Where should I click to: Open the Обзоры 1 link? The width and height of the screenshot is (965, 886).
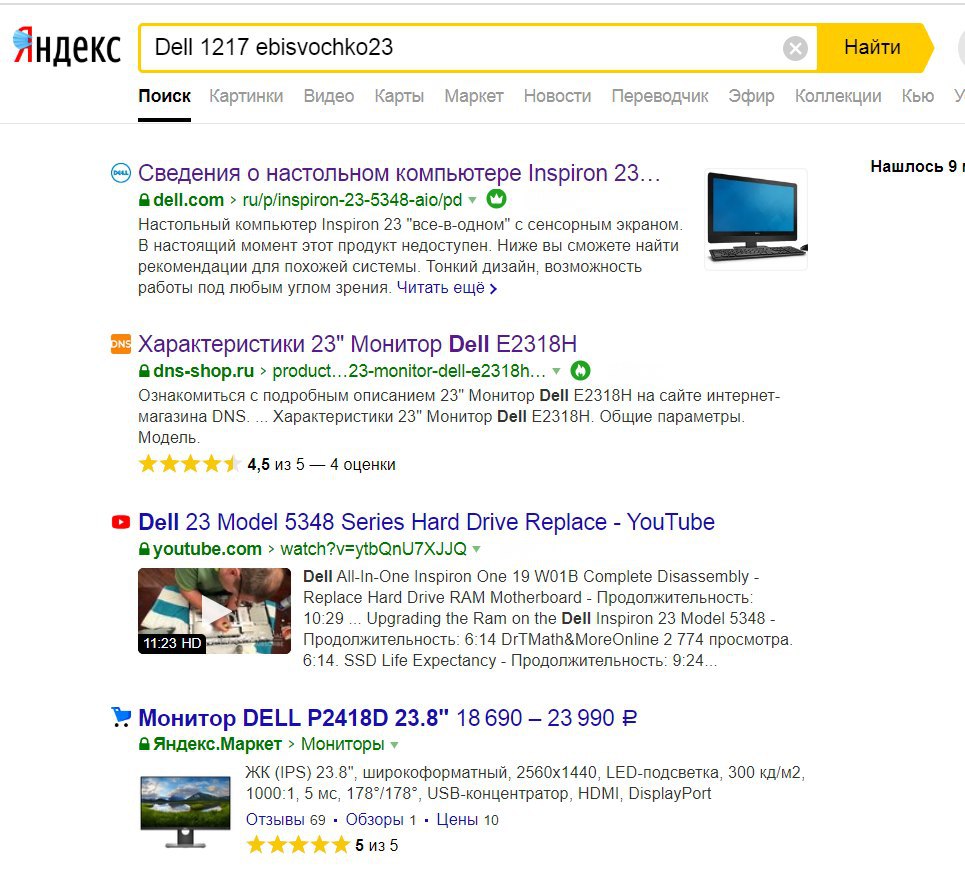click(381, 820)
